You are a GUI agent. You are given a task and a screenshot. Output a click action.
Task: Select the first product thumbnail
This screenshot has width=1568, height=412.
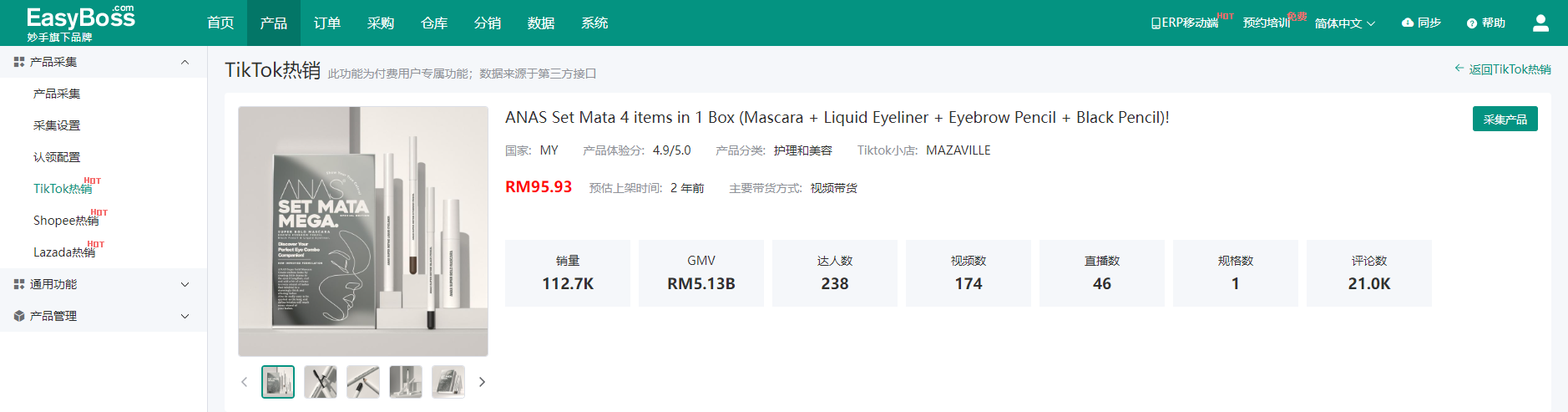tap(278, 382)
